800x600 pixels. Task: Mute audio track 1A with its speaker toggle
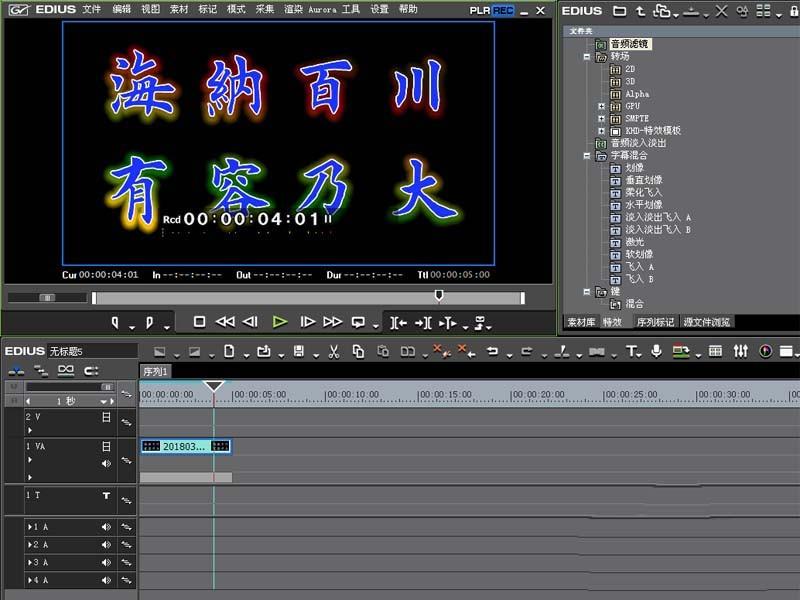pos(105,526)
